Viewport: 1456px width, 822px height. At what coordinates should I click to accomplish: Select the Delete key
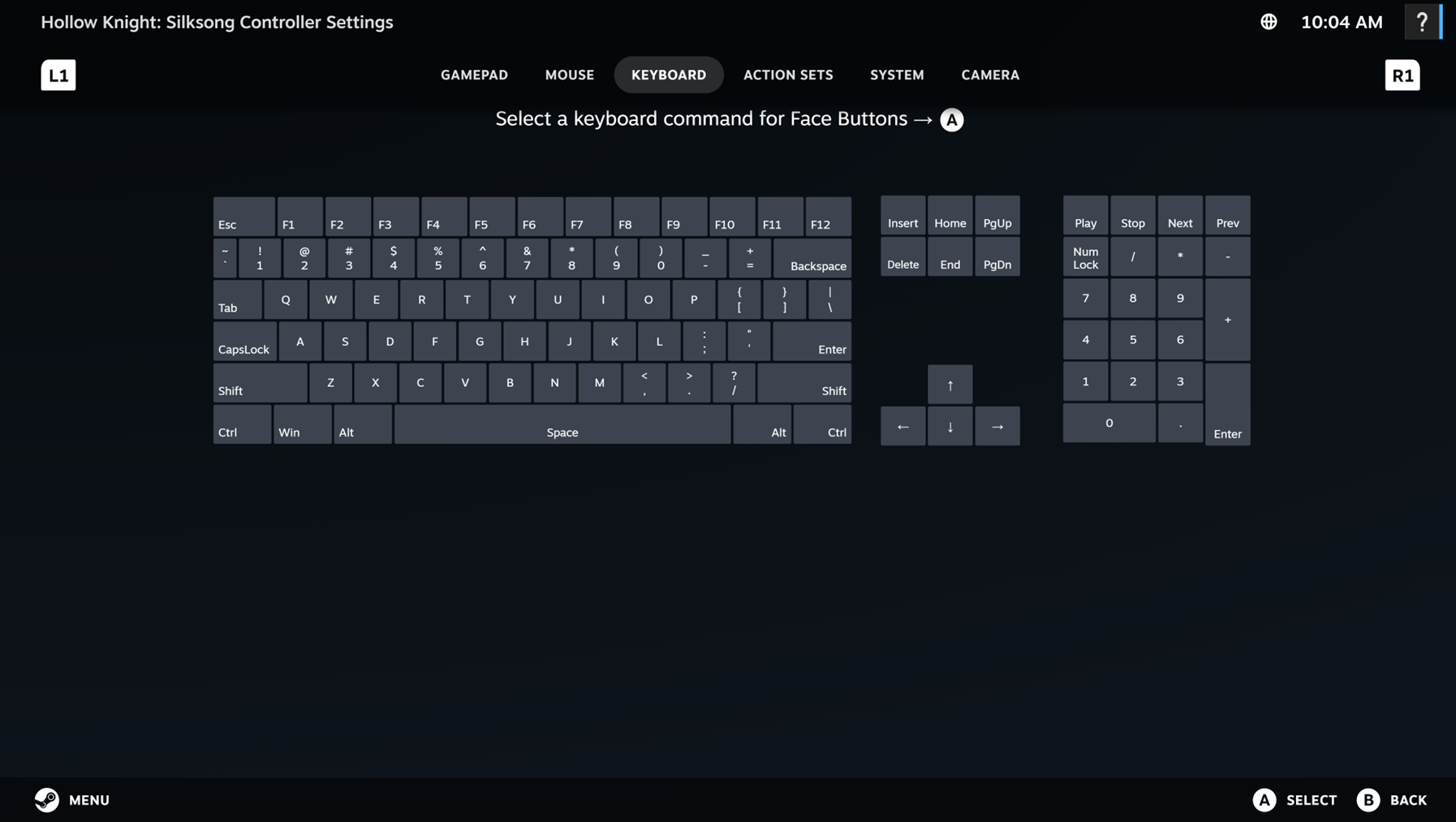tap(903, 257)
